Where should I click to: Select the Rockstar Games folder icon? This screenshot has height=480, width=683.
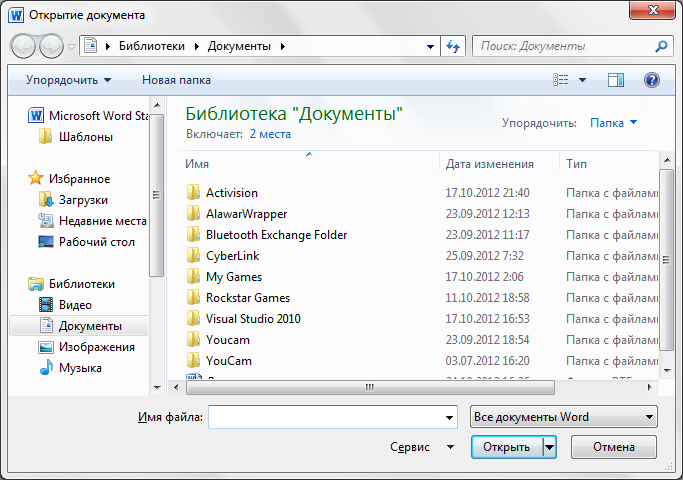[193, 297]
